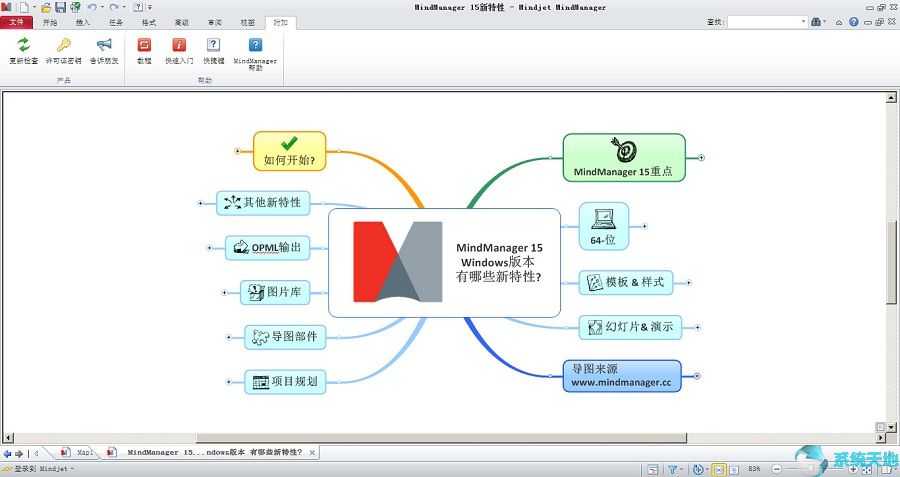Select the 项目规划 topic
900x477 pixels.
(x=285, y=382)
